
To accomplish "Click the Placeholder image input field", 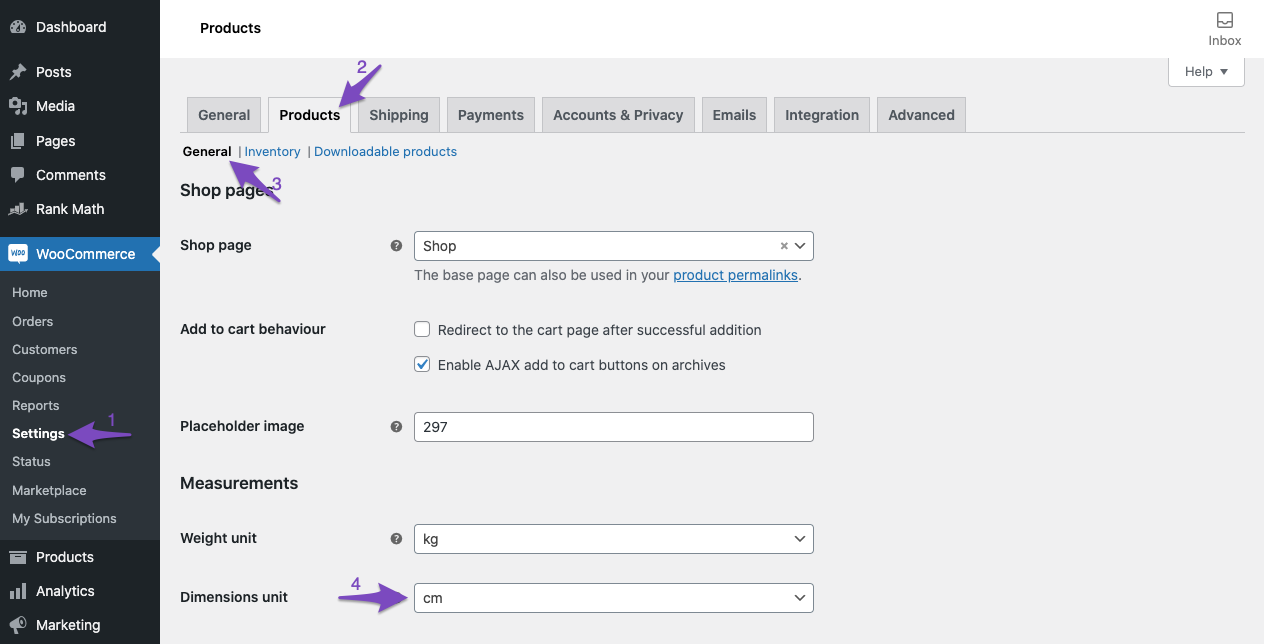I will [x=614, y=427].
